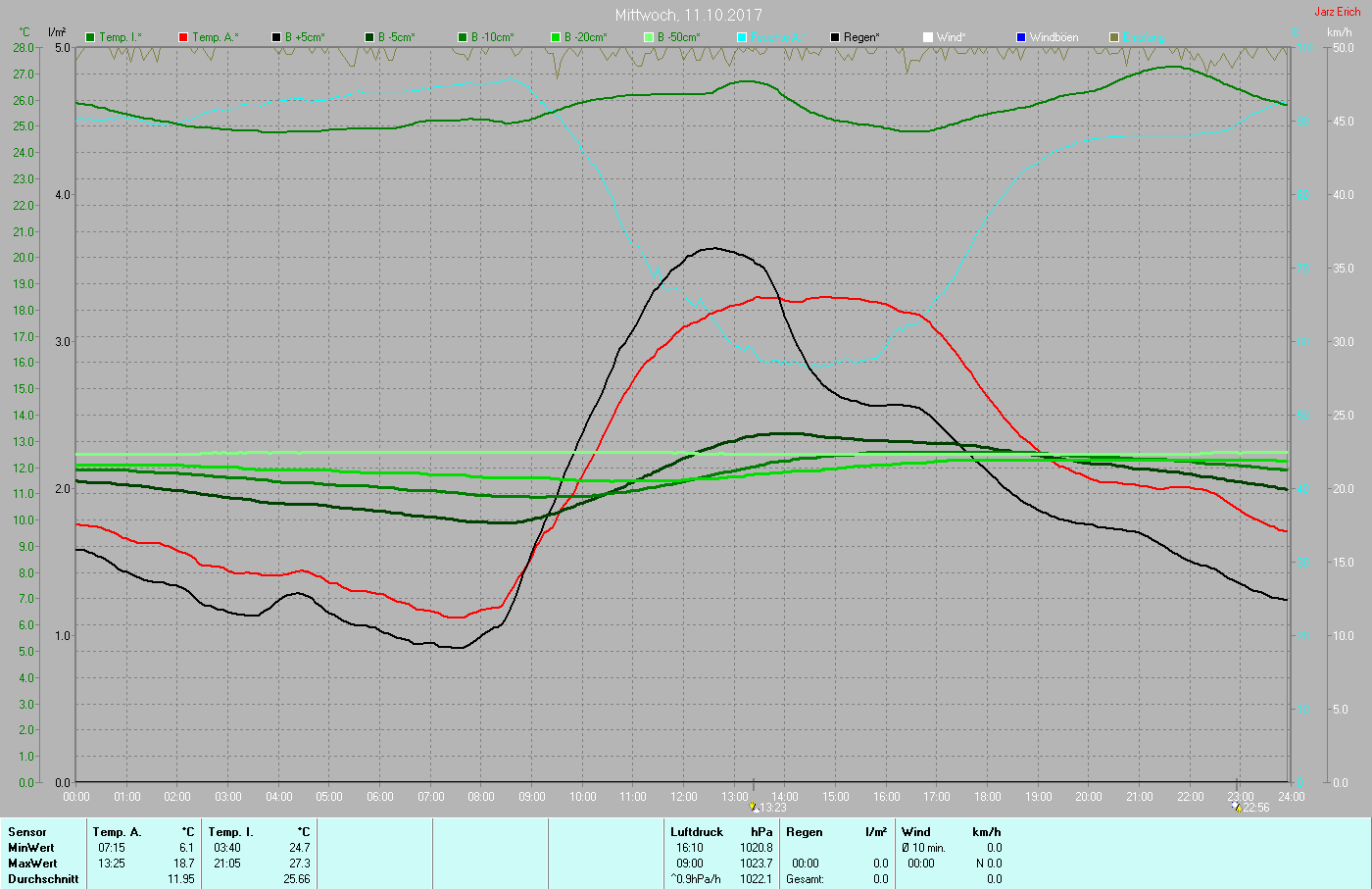Click the black B +5cm legend swatch
This screenshot has width=1372, height=889.
276,37
